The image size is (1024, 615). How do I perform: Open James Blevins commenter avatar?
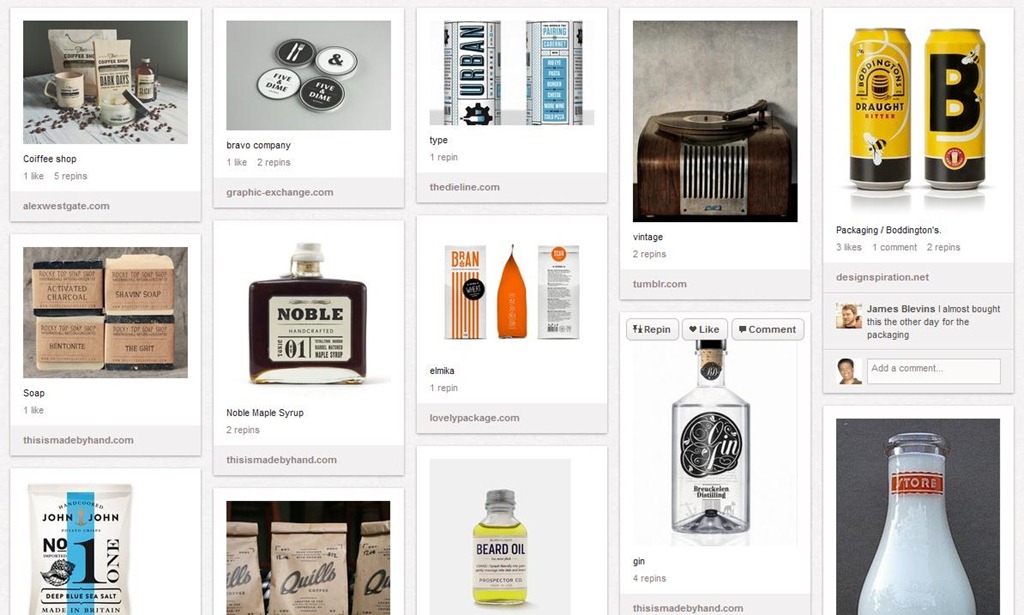coord(849,316)
